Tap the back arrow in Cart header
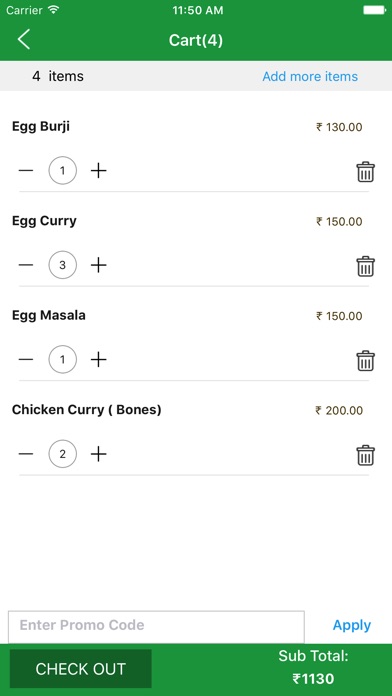Screen dimensions: 392x696 [x=24, y=40]
